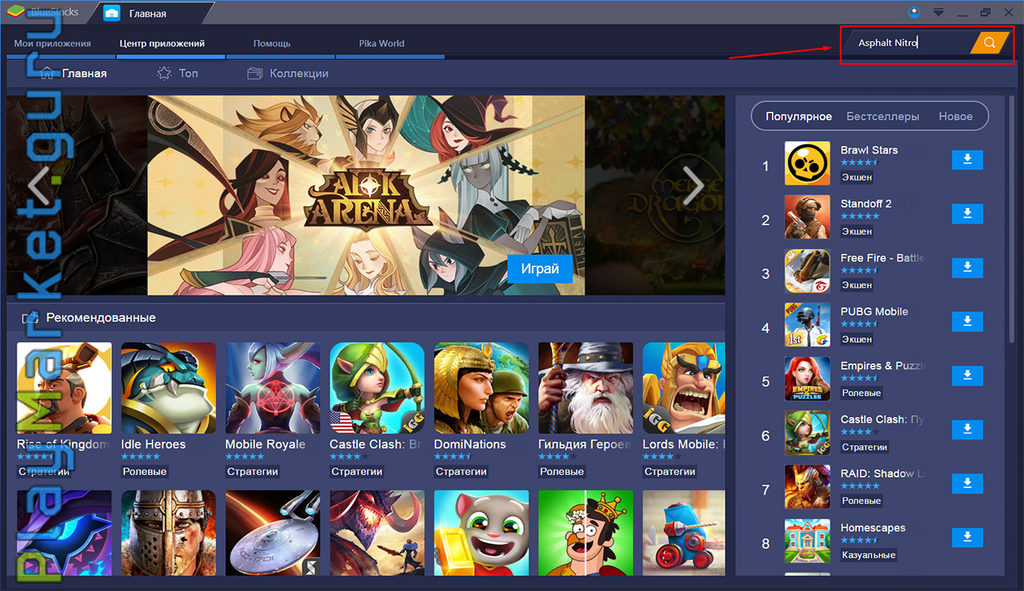Screen dimensions: 1024x591
Task: Open the Коллекции section
Action: [288, 73]
